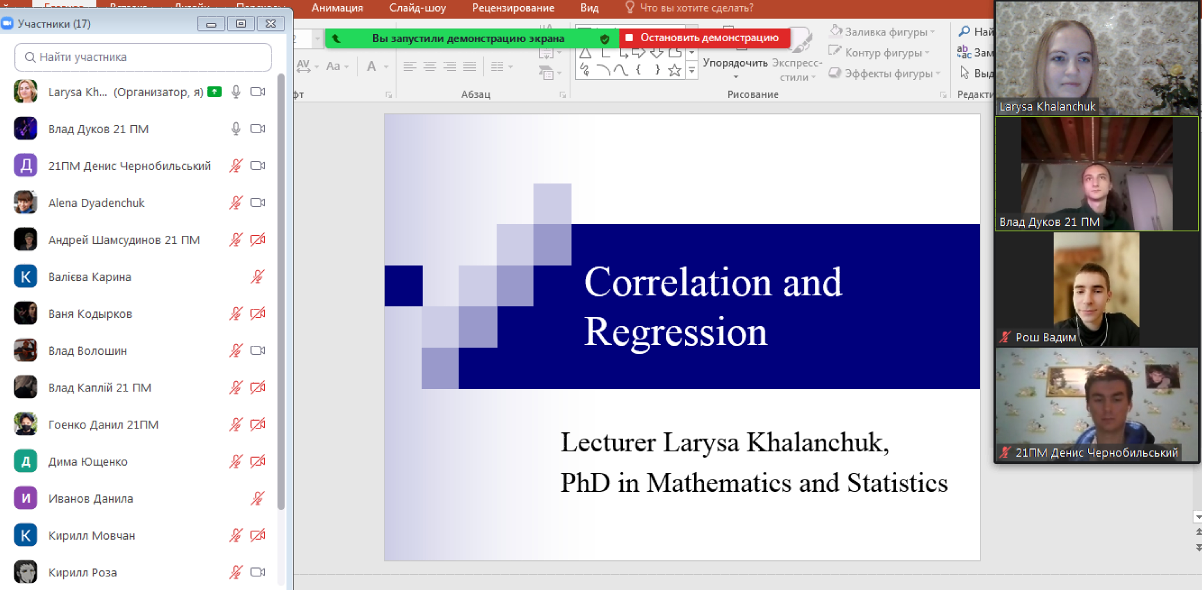Click the 'Вы запустили демонстрацию экрана' label
1202x590 pixels.
pos(468,38)
